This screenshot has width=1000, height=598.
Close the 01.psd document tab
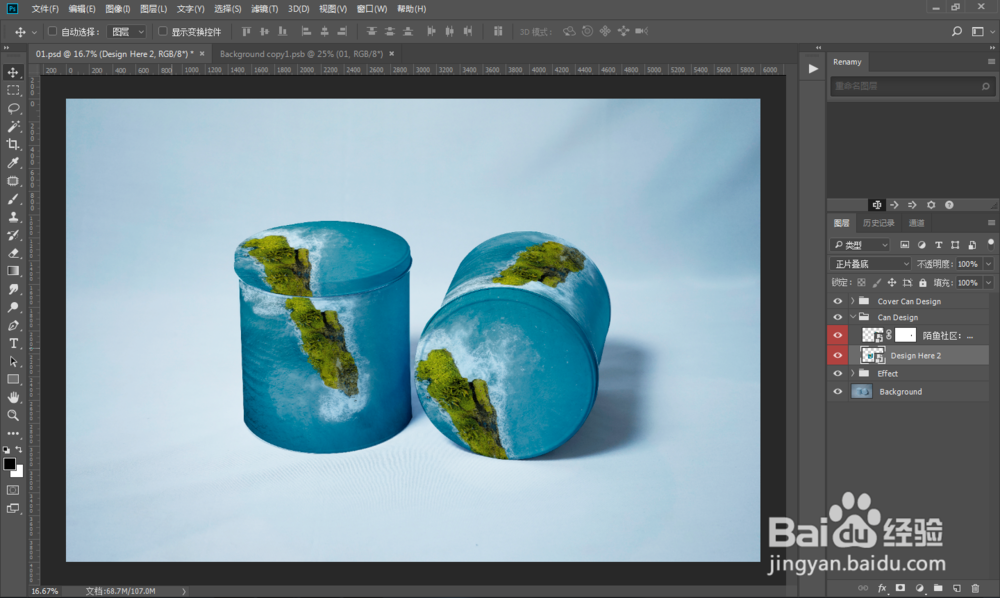pyautogui.click(x=202, y=54)
